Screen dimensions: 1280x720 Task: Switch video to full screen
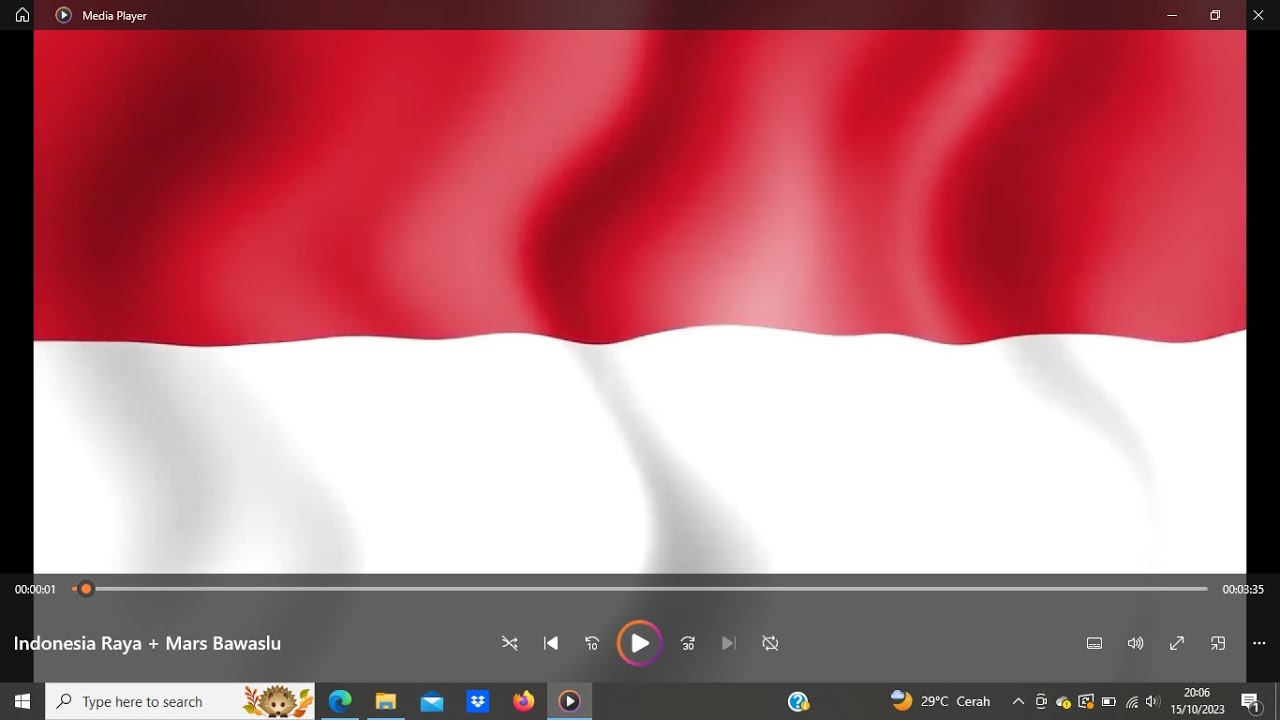click(x=1177, y=643)
